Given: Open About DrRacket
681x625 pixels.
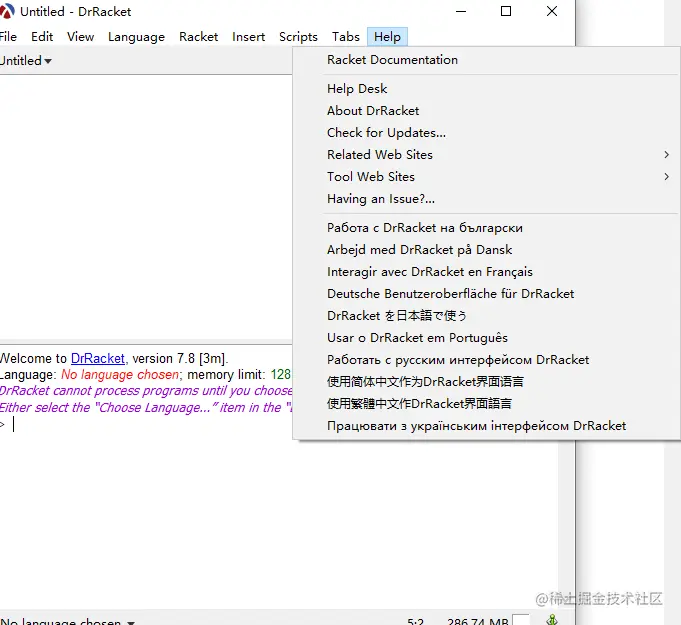Looking at the screenshot, I should 486,111.
